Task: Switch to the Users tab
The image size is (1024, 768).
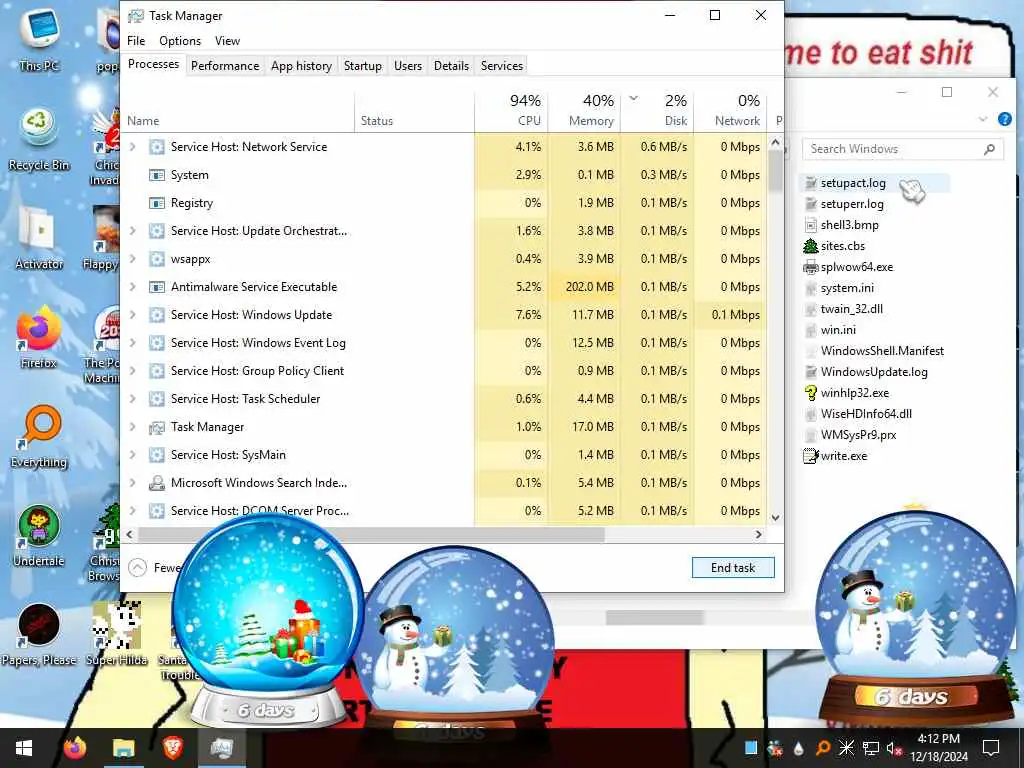Action: point(408,66)
